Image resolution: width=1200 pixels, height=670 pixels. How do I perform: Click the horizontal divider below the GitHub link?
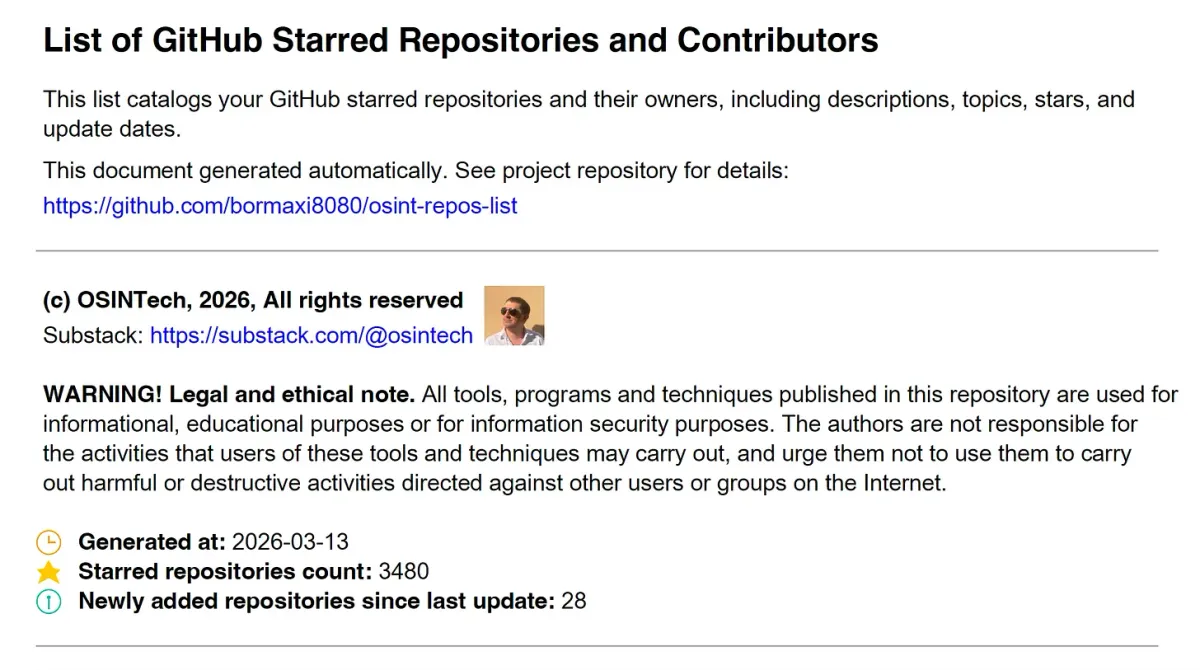(x=597, y=250)
